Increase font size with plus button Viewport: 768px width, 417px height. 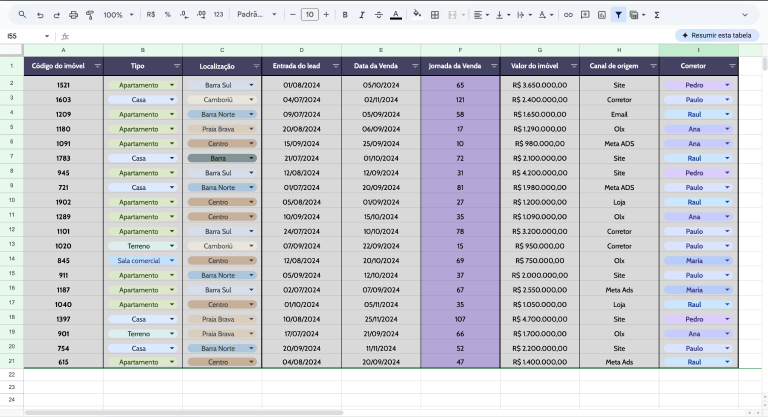click(326, 15)
